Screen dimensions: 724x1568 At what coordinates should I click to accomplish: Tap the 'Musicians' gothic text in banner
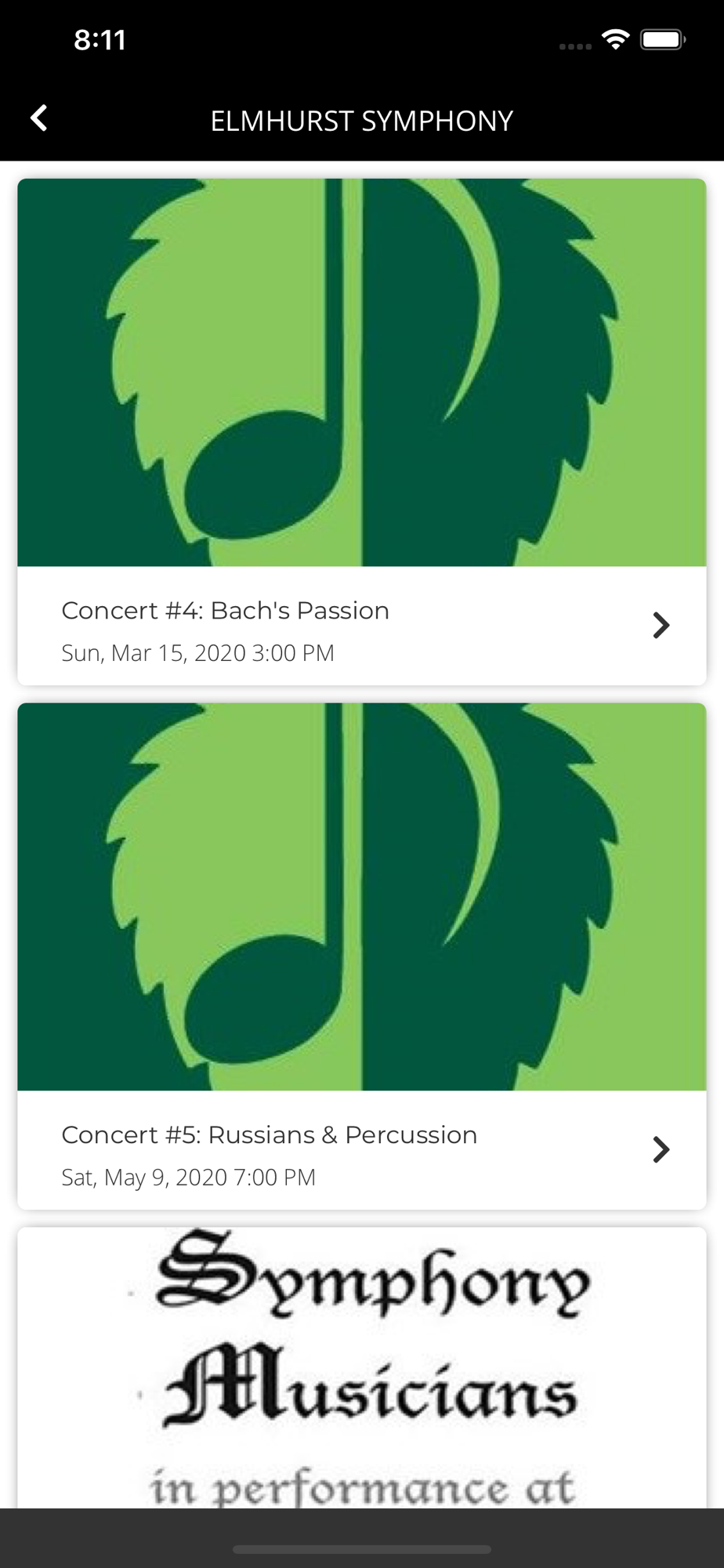pyautogui.click(x=370, y=1385)
